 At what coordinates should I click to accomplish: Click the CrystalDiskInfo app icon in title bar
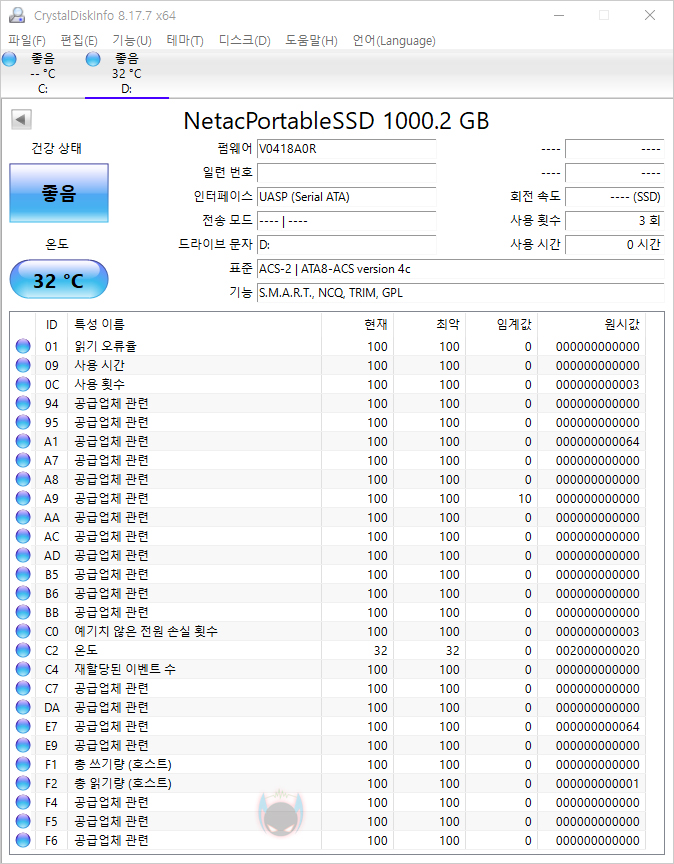click(17, 15)
